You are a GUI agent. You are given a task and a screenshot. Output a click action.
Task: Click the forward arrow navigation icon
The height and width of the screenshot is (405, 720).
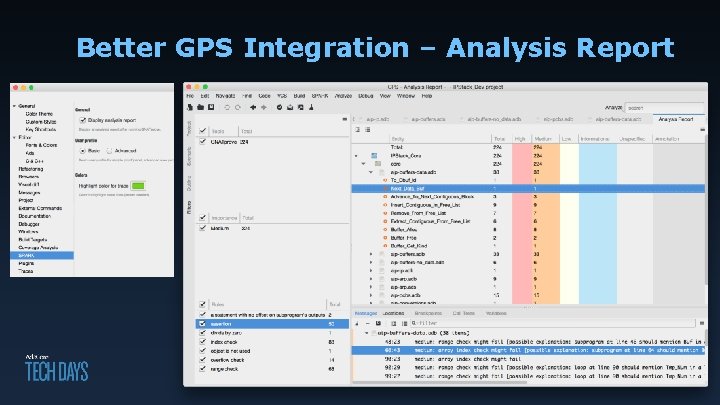pos(264,107)
